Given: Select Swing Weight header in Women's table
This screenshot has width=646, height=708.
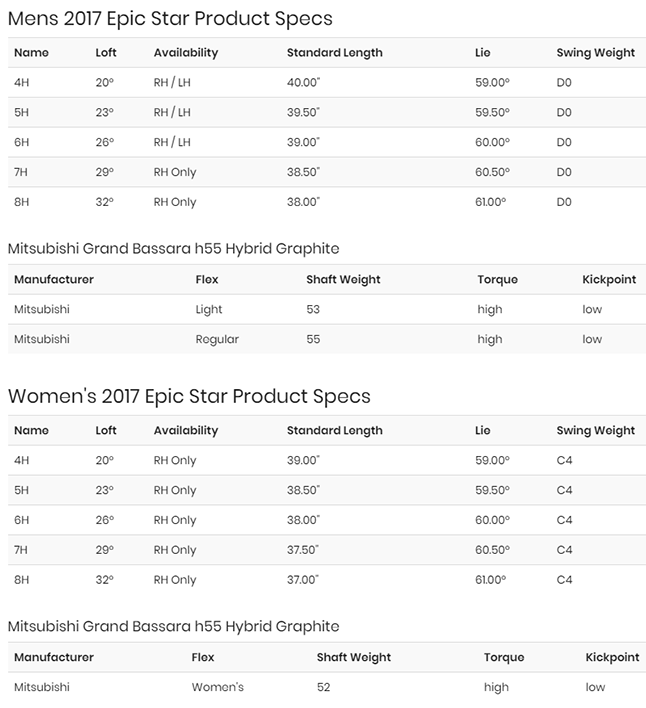Looking at the screenshot, I should coord(595,431).
